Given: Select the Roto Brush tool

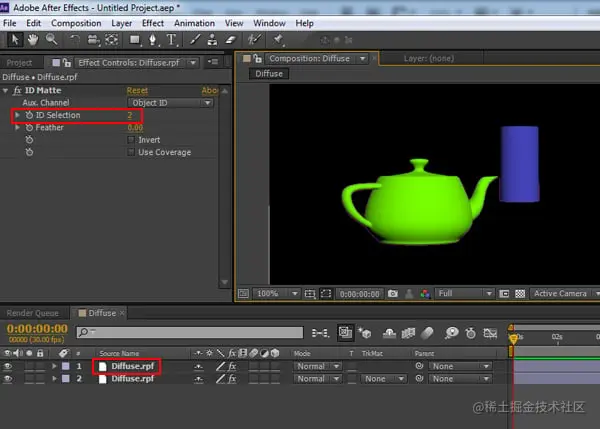Looking at the screenshot, I should pyautogui.click(x=254, y=39).
